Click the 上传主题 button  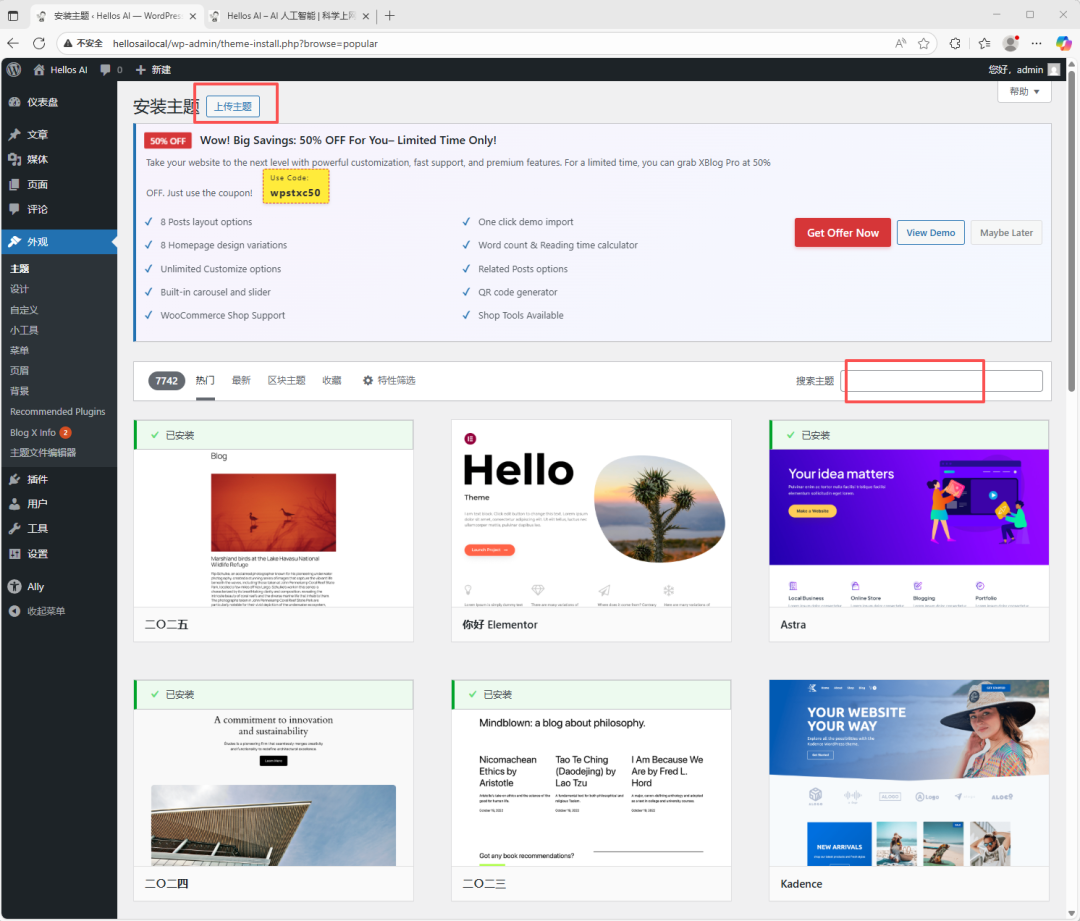(233, 107)
